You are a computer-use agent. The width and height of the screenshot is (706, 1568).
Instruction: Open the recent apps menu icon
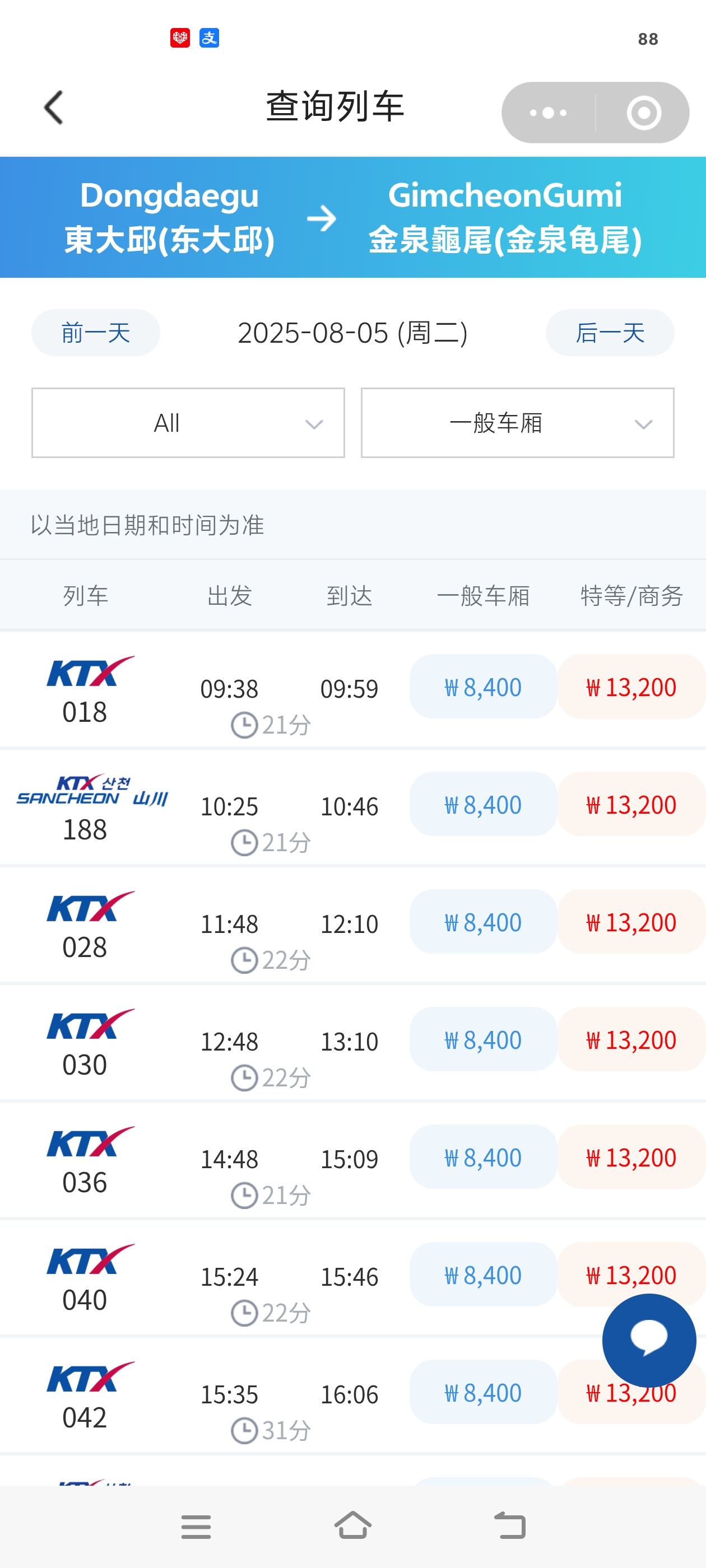pos(196,1527)
